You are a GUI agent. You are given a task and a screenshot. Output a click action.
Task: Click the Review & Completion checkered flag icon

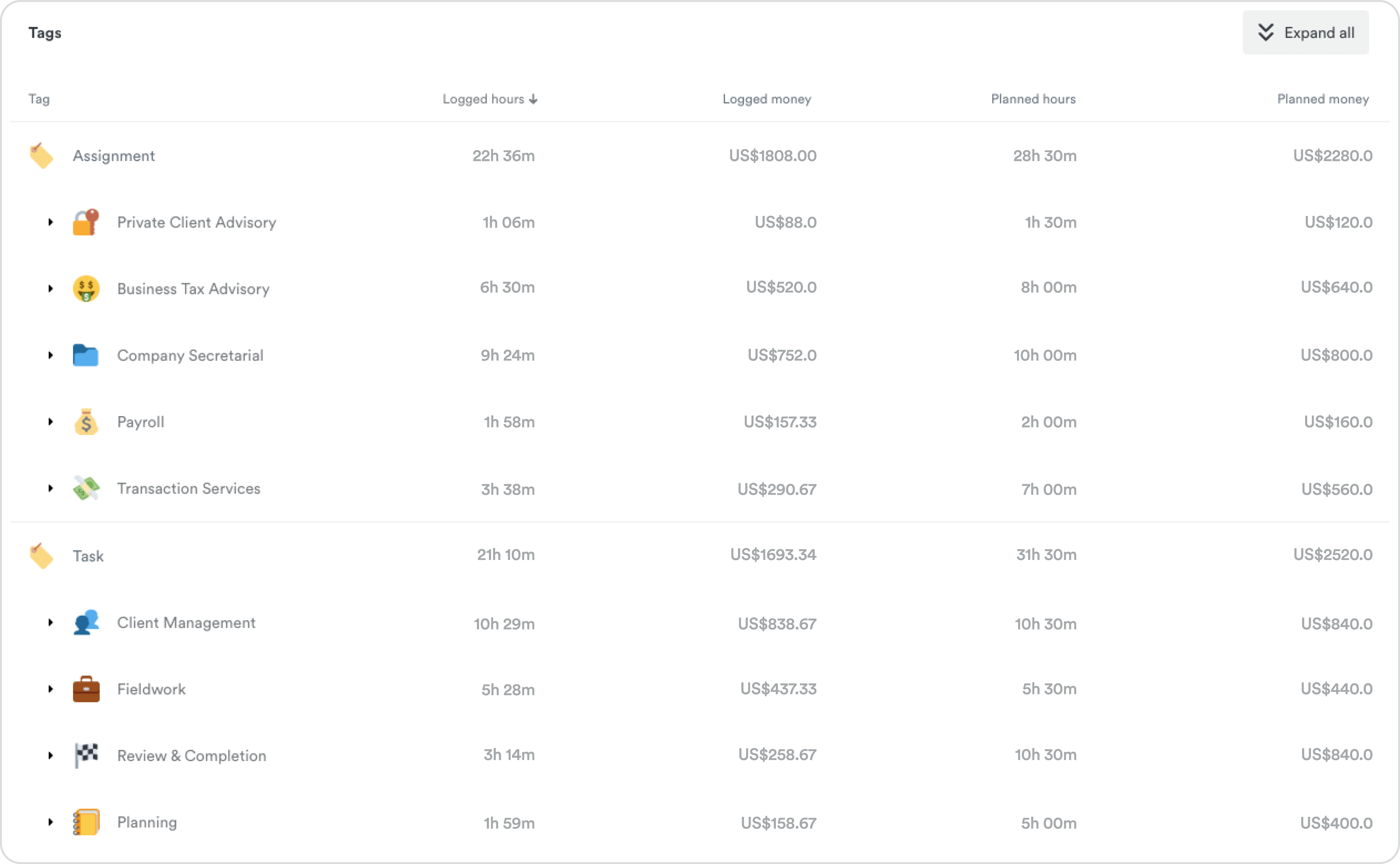pos(86,755)
